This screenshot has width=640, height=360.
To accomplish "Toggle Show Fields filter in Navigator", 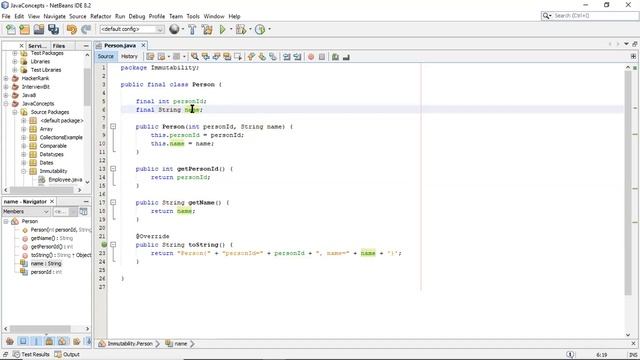I will pos(23,341).
